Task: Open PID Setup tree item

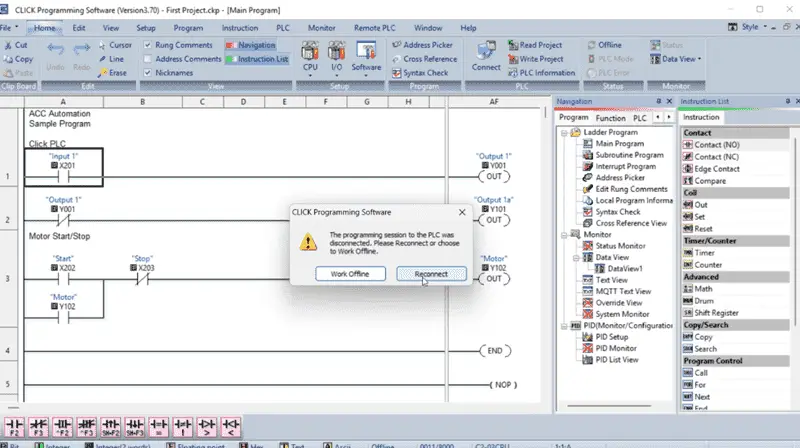Action: pyautogui.click(x=606, y=337)
